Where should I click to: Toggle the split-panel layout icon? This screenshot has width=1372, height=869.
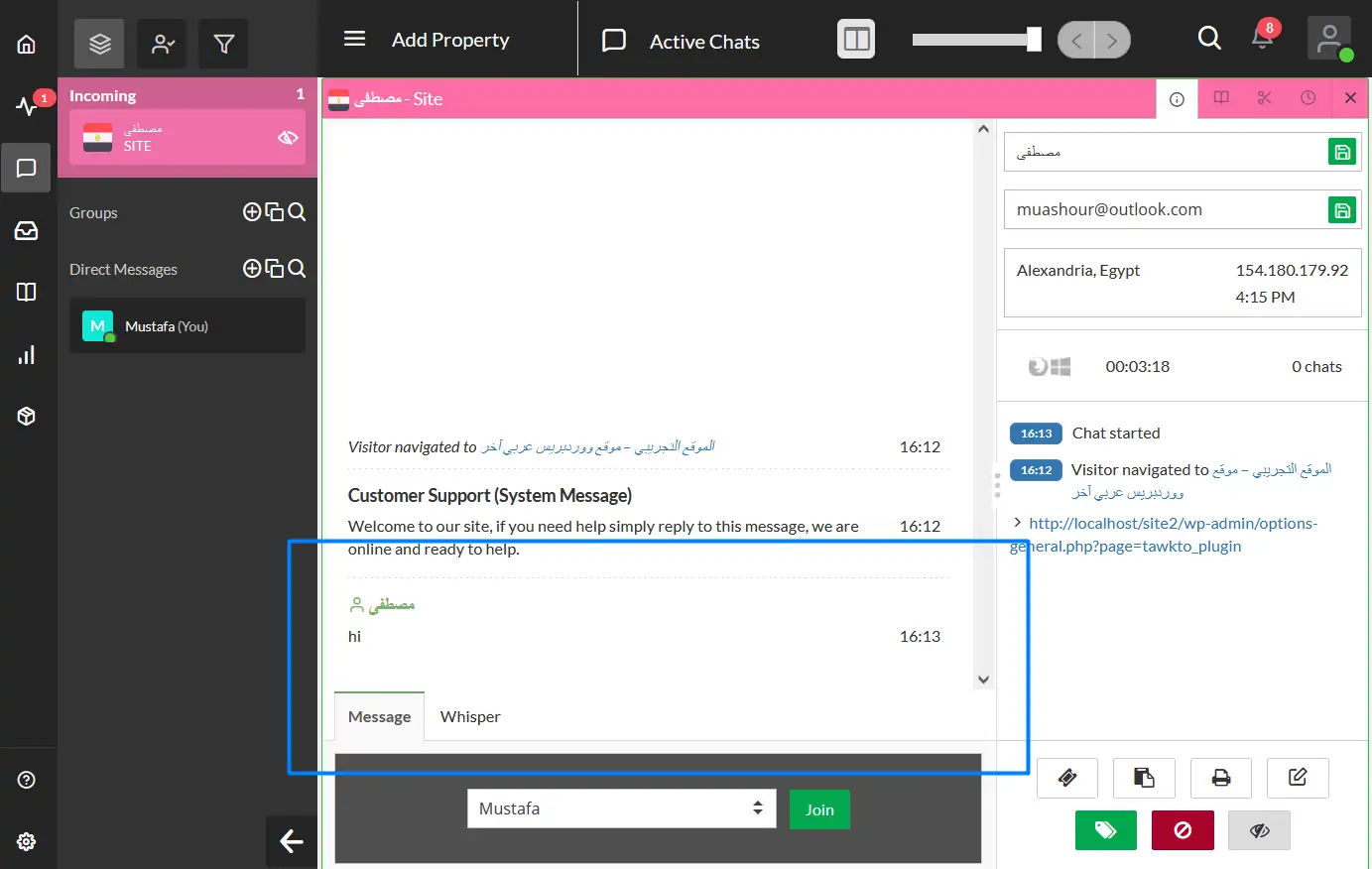[x=856, y=40]
